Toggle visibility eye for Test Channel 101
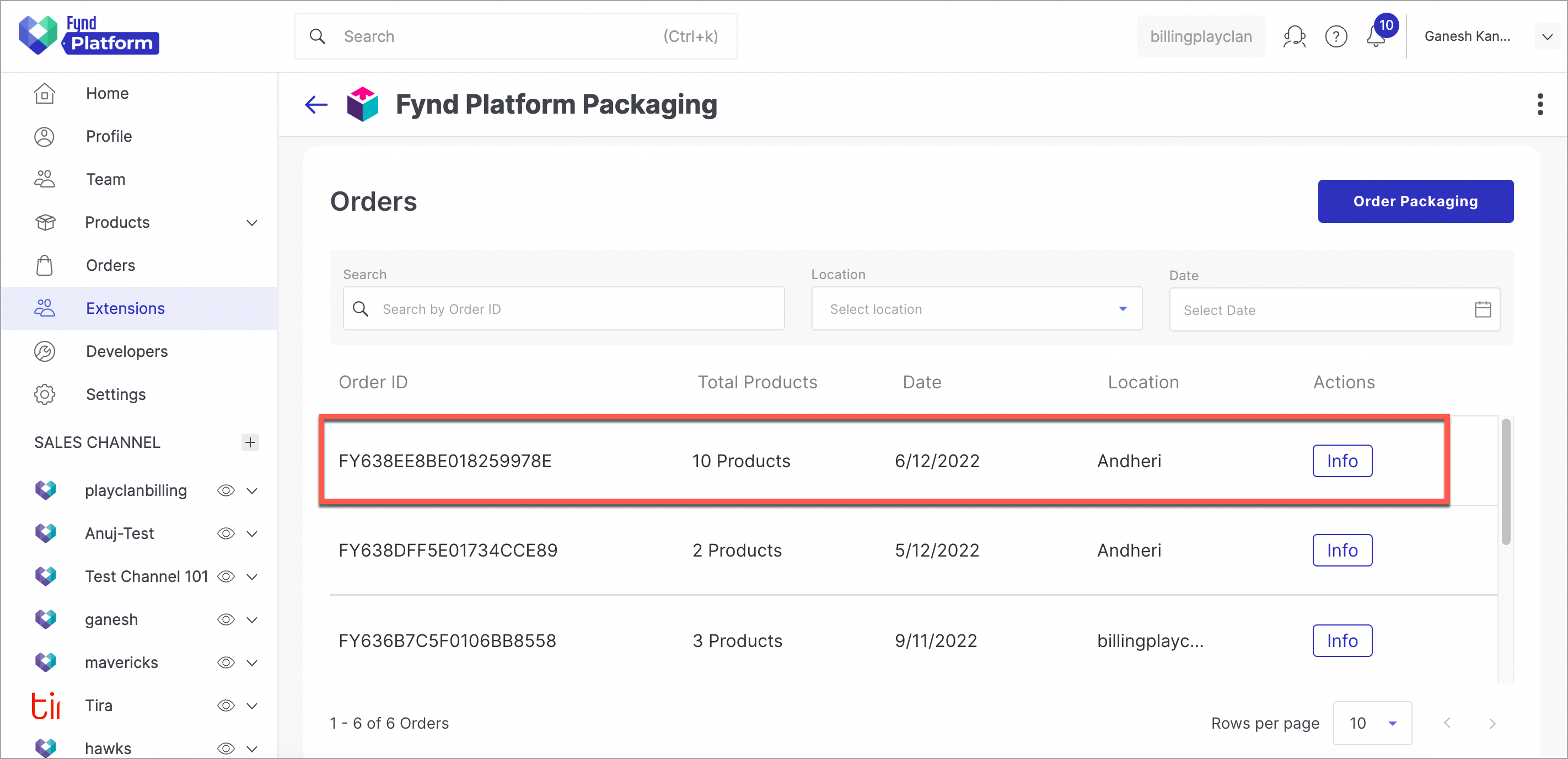 [226, 576]
